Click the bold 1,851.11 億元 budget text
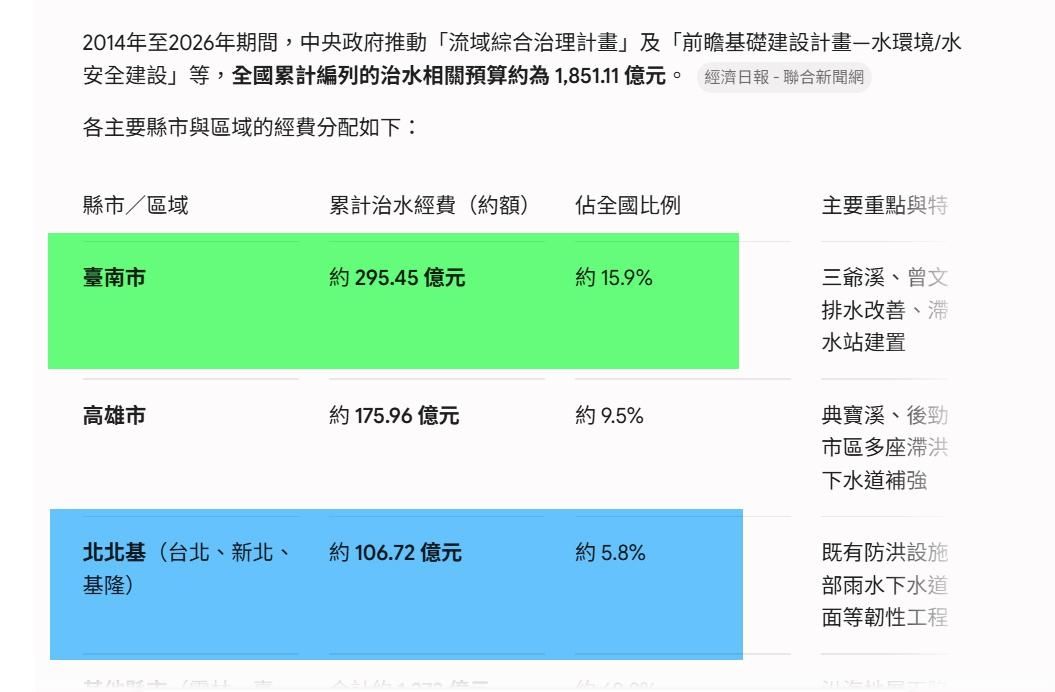The image size is (1055, 692). tap(610, 75)
